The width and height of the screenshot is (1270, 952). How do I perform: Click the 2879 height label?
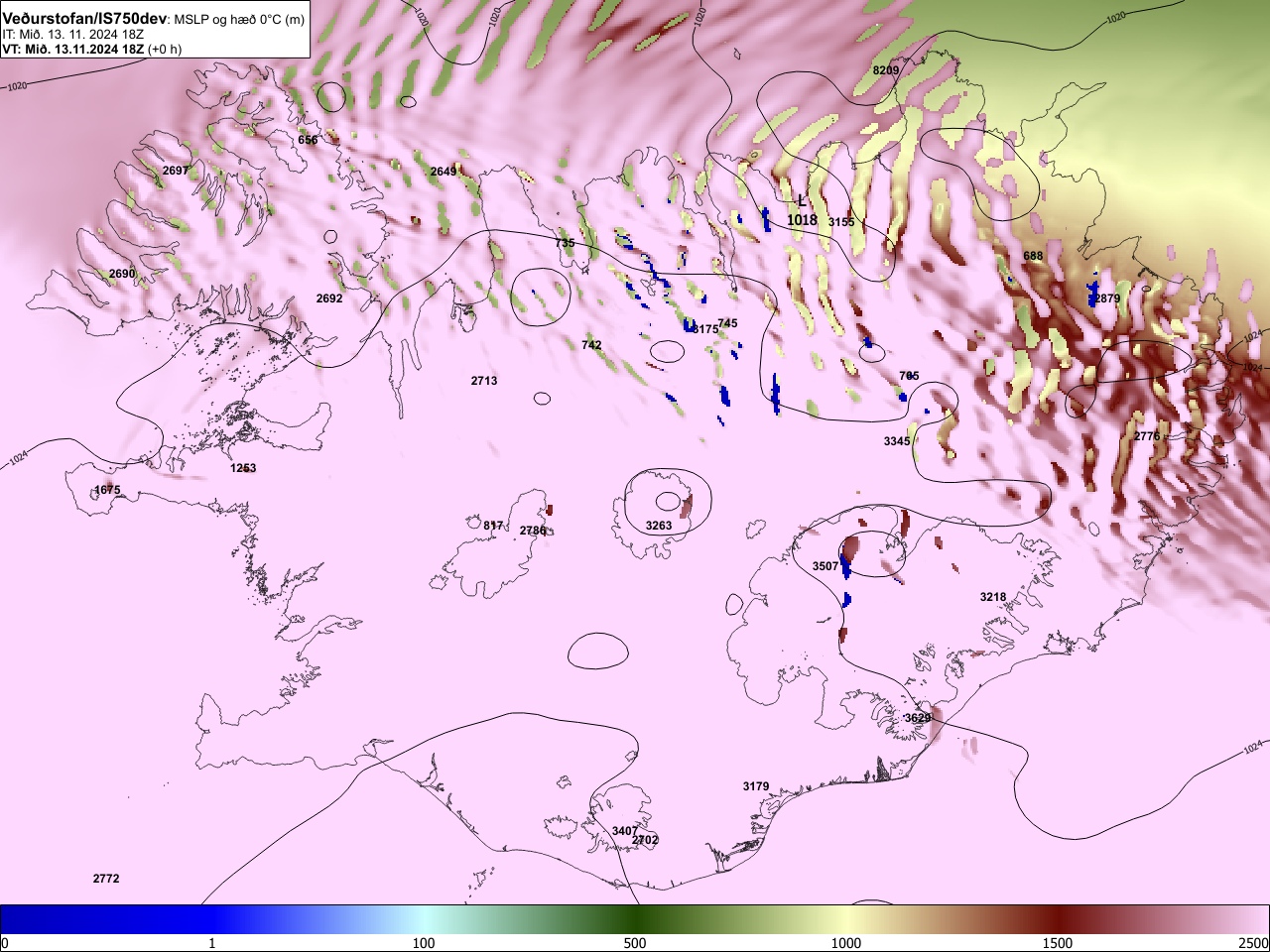1106,298
